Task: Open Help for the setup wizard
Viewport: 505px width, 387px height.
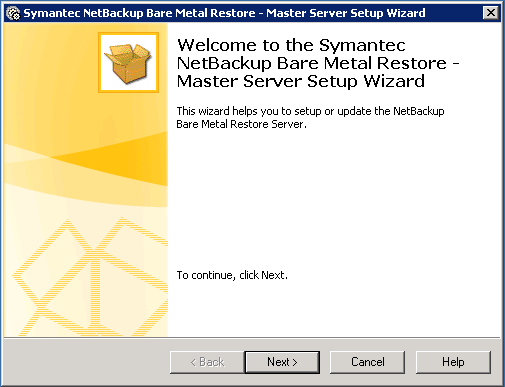Action: tap(453, 362)
